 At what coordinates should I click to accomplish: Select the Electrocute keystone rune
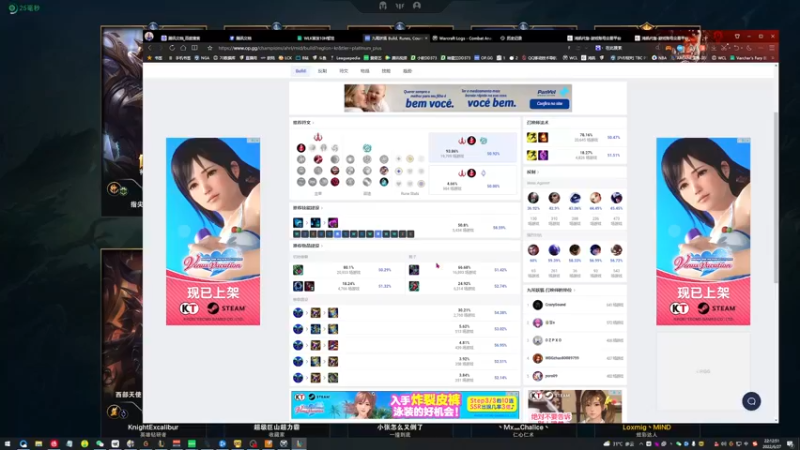[x=301, y=148]
